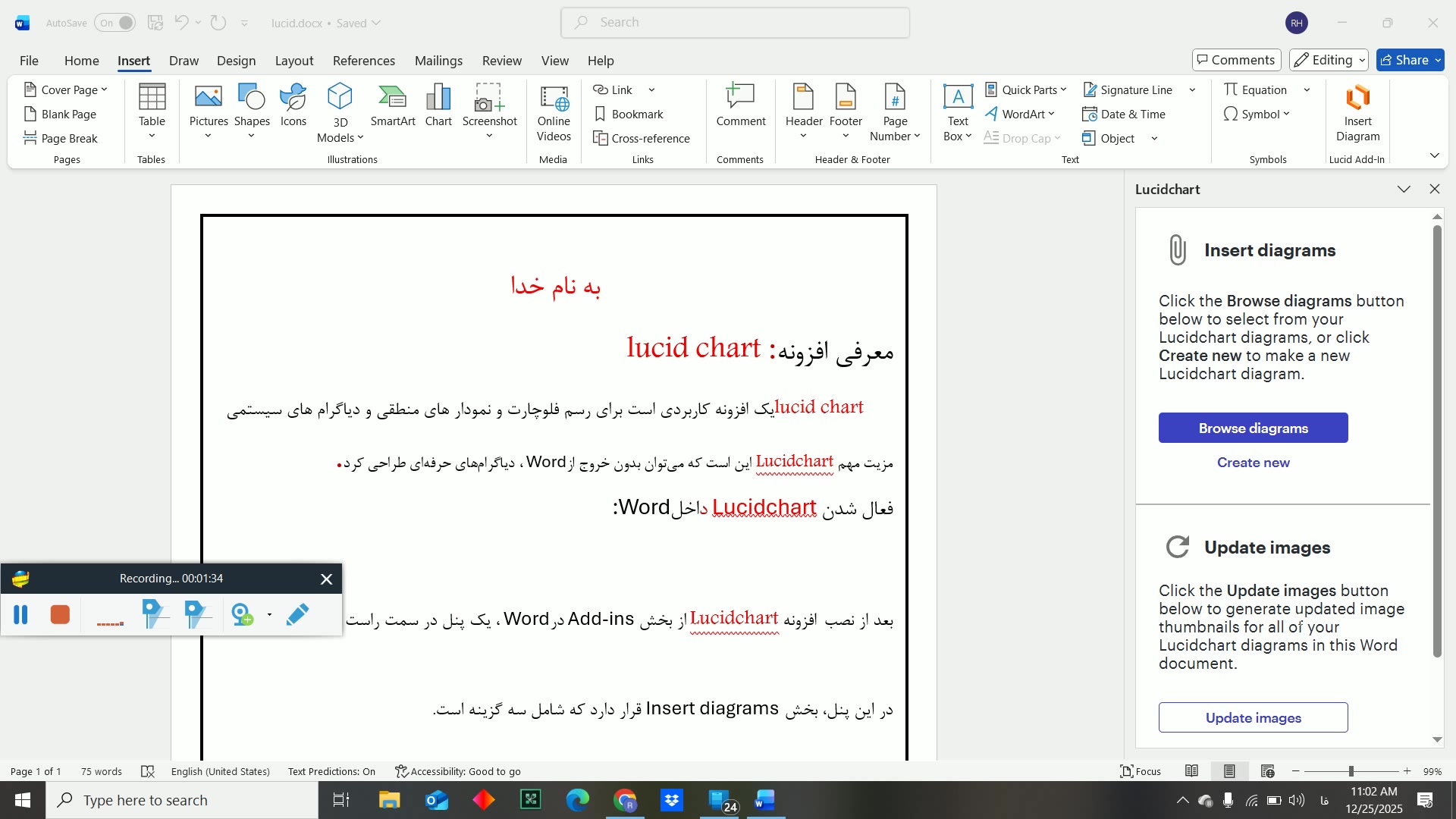This screenshot has width=1456, height=819.
Task: Click the Browse diagrams button
Action: coord(1253,428)
